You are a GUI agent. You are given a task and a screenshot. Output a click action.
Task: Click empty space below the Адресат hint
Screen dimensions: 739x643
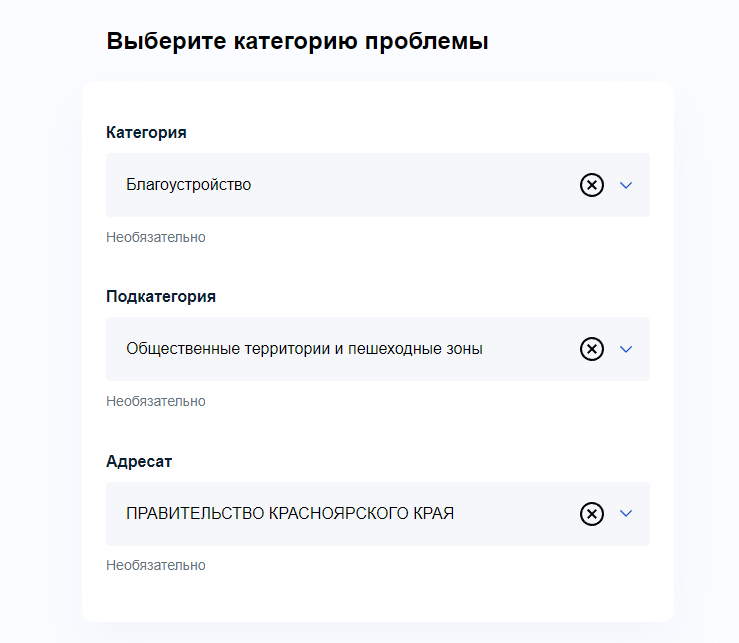(378, 597)
